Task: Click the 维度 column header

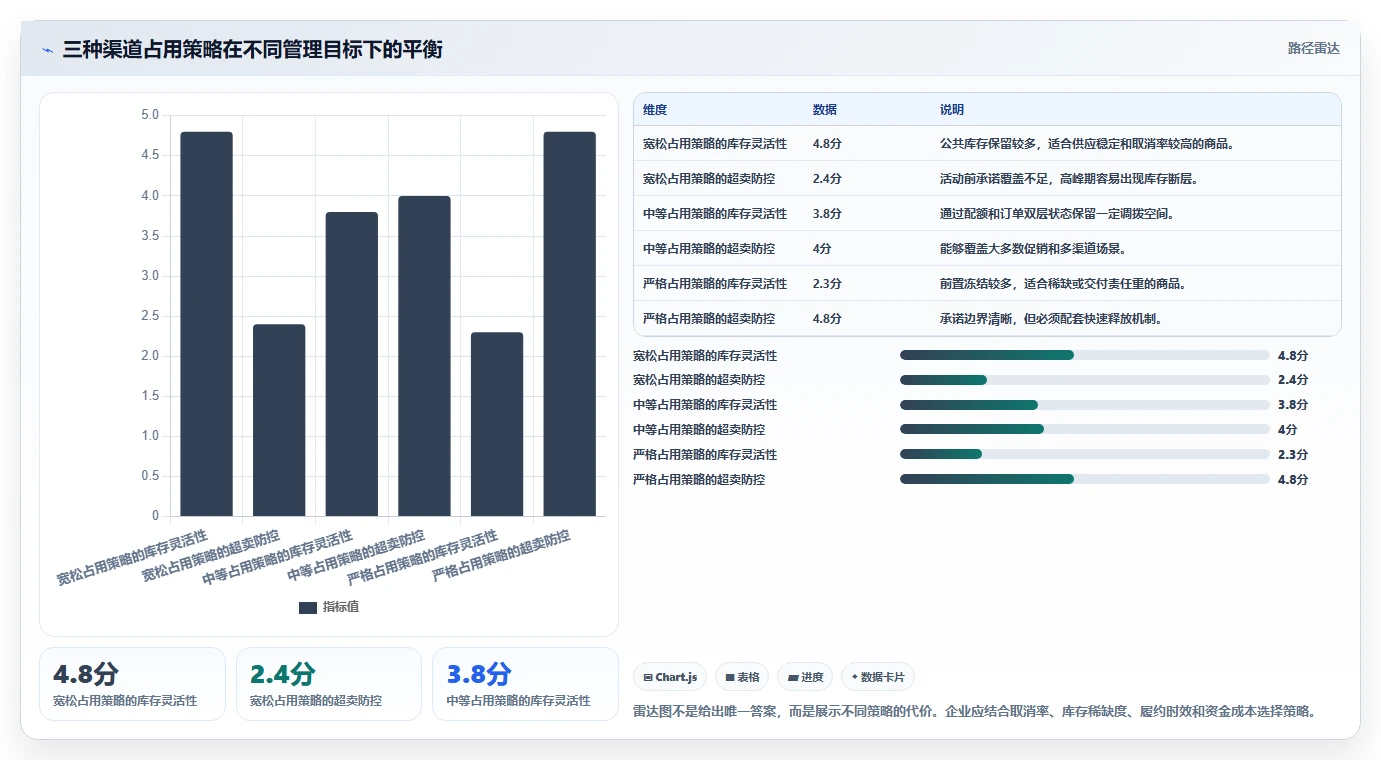Action: 655,110
